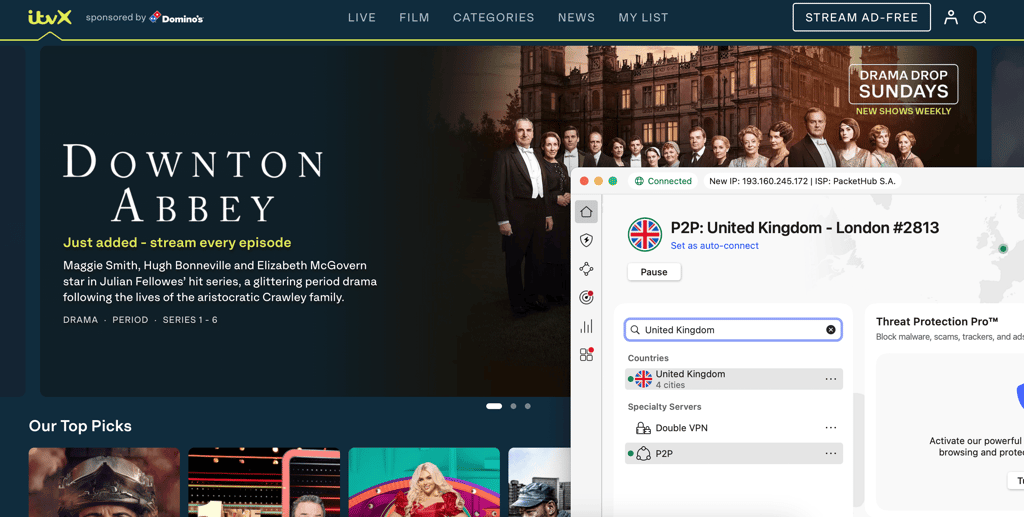The image size is (1024, 517).
Task: Click the United Kingdom flag in results
Action: click(643, 379)
